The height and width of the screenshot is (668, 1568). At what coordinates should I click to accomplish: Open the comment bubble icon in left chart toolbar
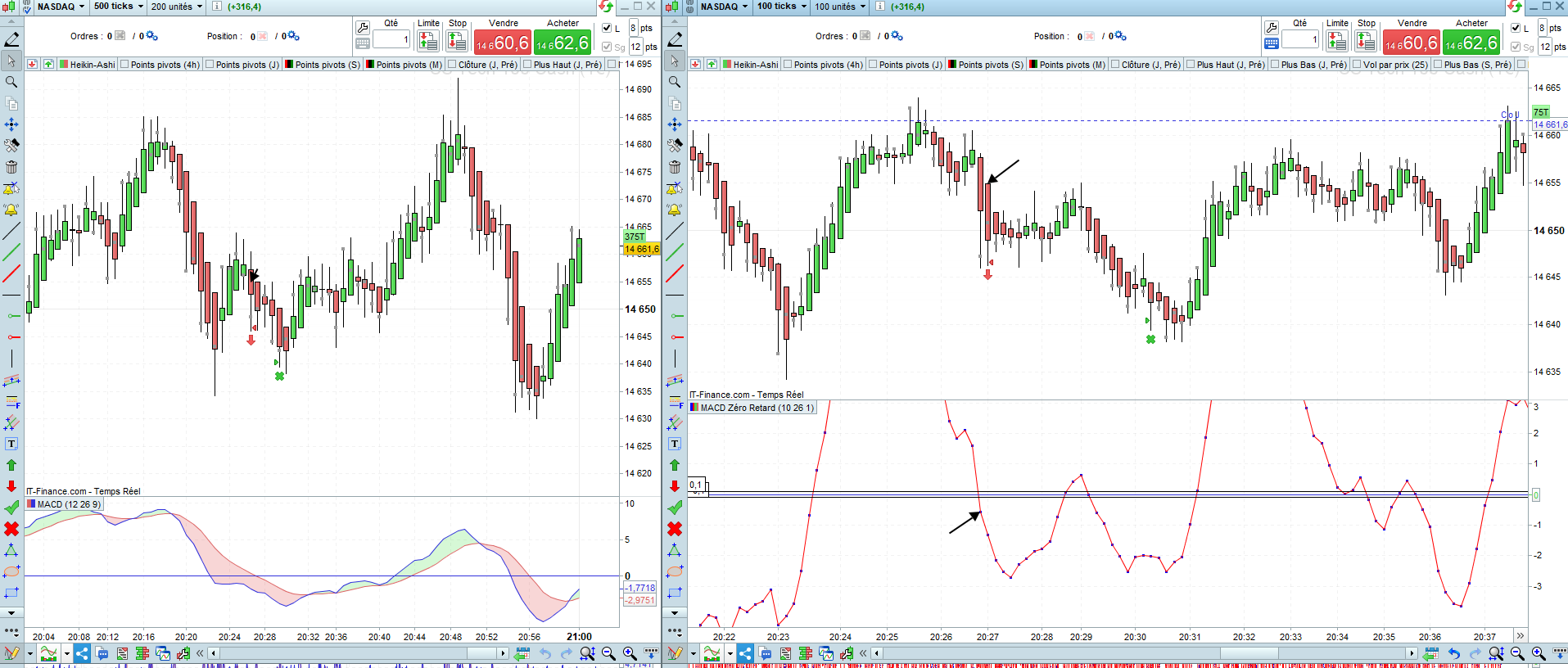(x=102, y=653)
